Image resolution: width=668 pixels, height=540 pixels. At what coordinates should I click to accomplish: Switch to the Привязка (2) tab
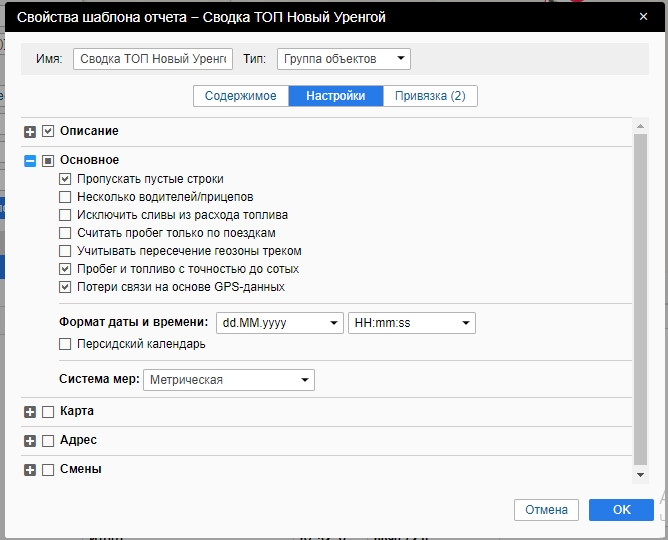coord(430,96)
